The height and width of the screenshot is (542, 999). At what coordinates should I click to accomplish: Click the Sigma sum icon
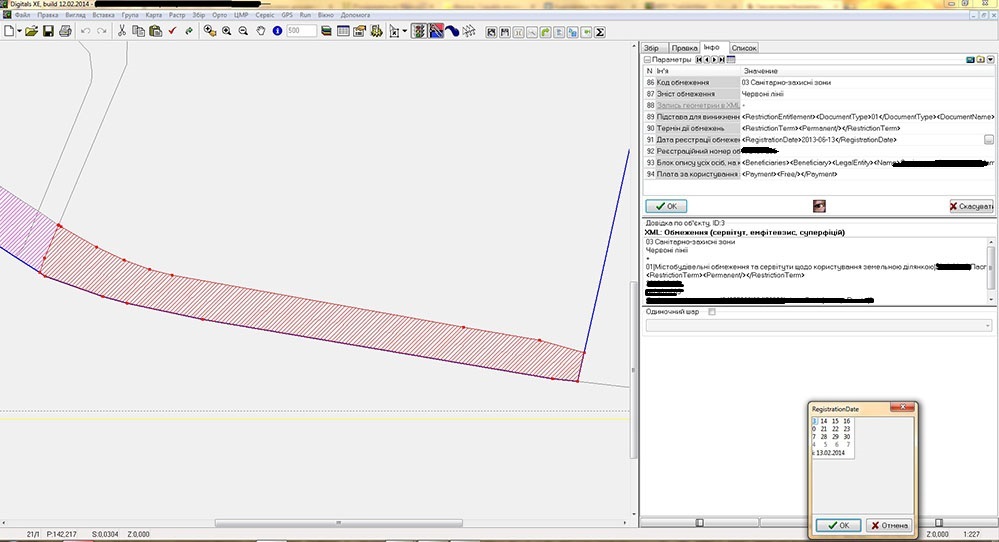pos(599,31)
